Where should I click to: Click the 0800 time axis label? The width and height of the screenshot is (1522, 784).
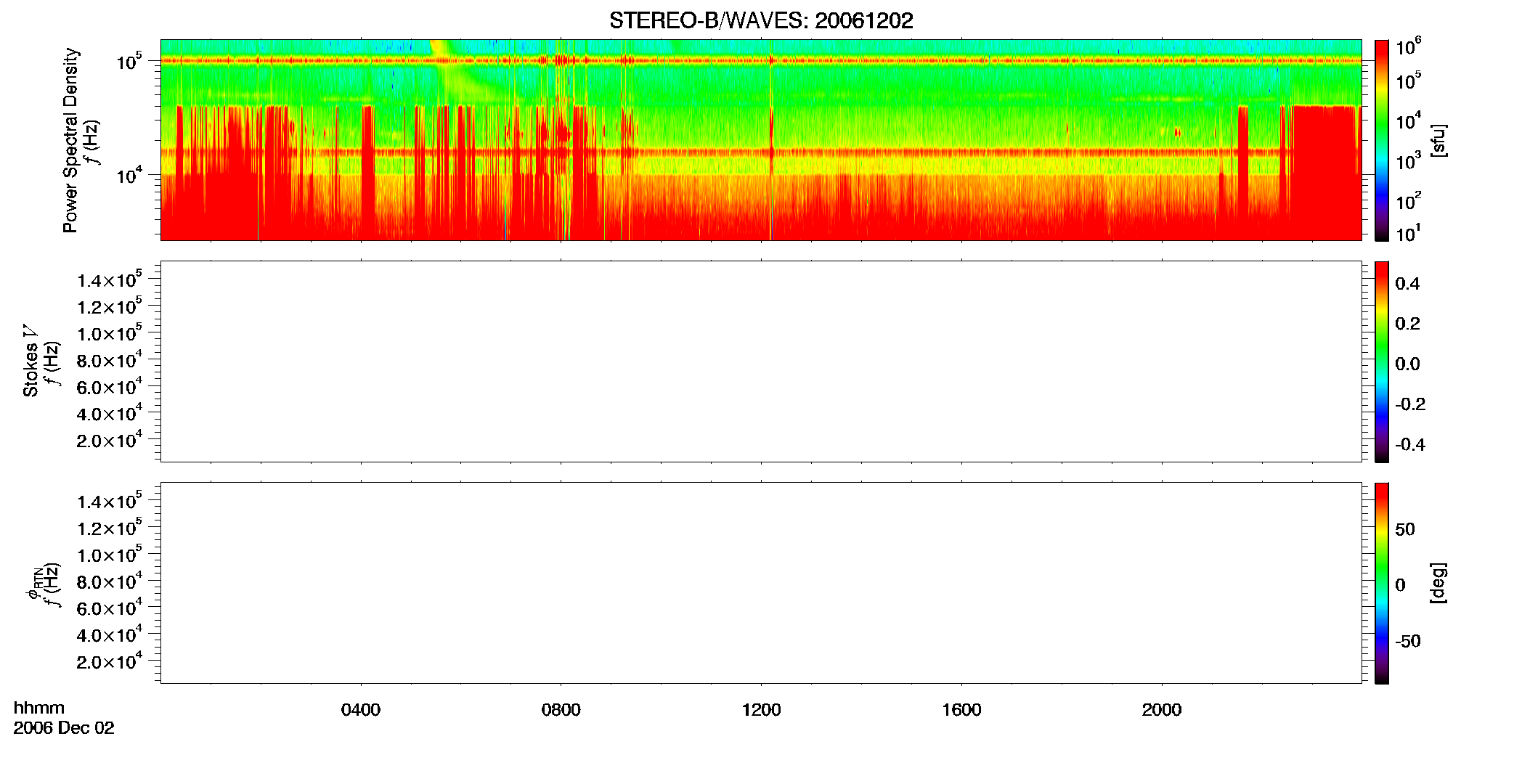561,710
